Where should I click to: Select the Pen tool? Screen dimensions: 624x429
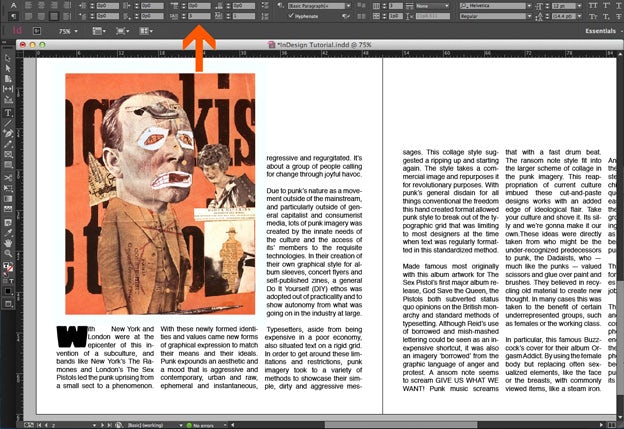[8, 133]
